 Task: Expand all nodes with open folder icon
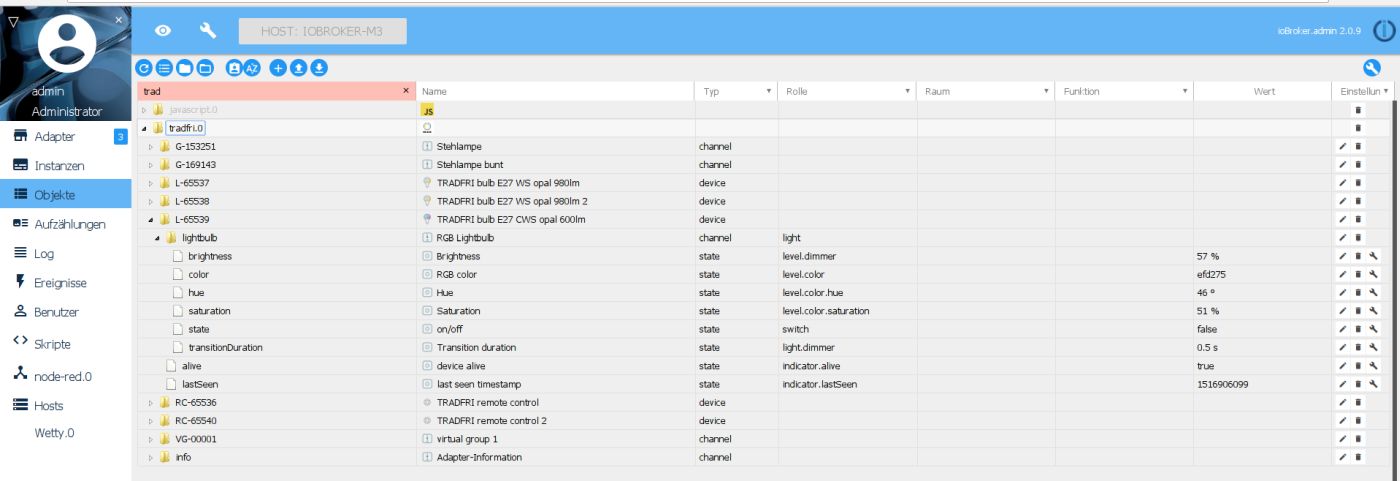(x=204, y=68)
